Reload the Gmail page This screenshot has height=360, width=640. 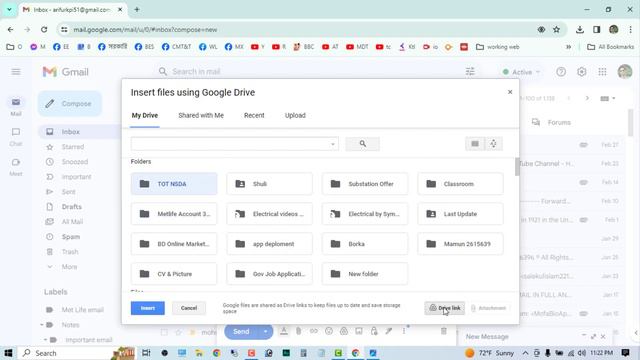pos(44,29)
